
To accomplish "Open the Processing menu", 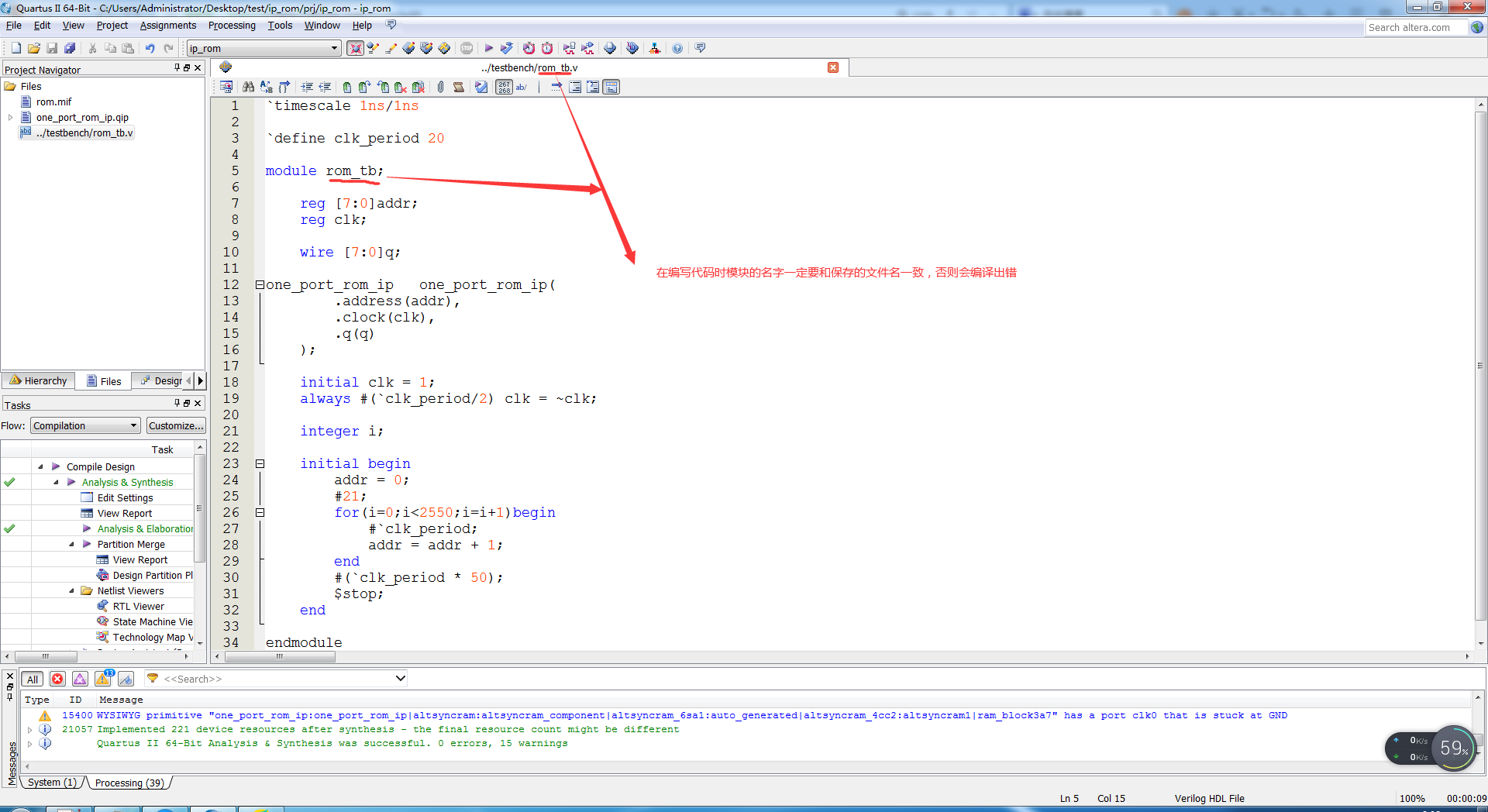I will pos(232,25).
